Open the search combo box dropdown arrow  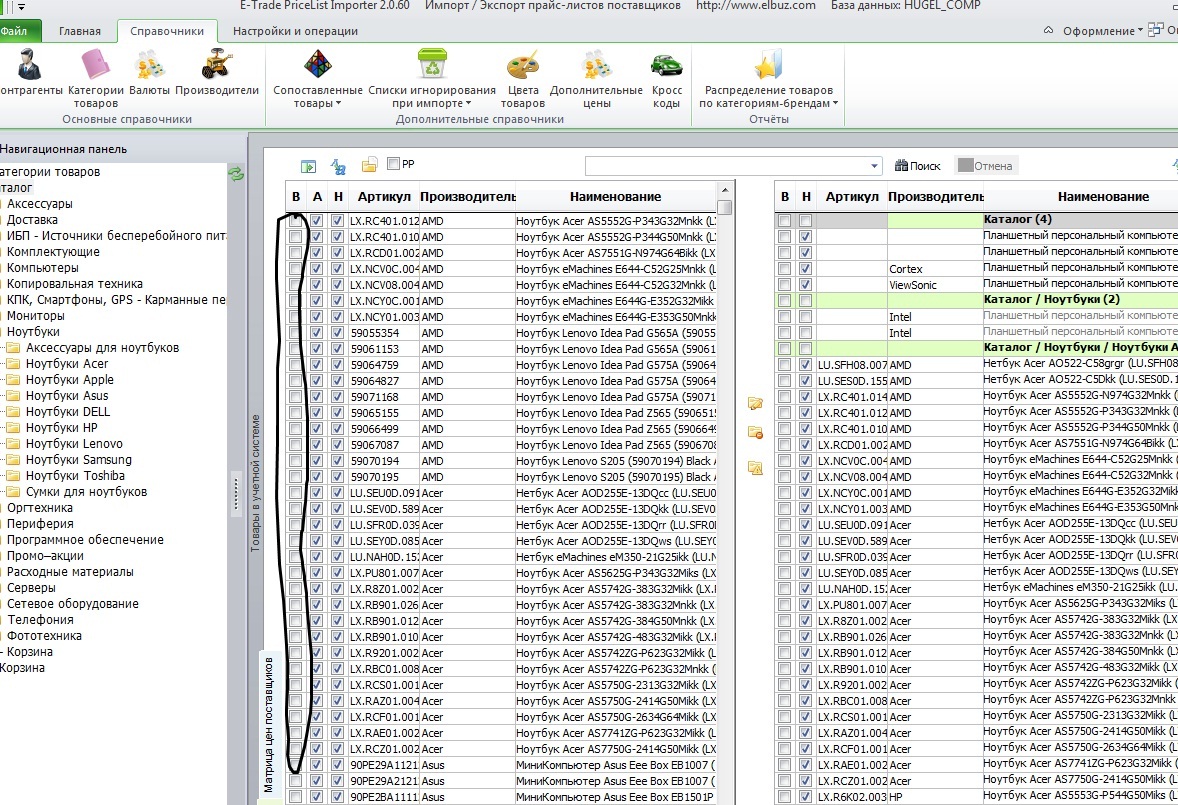click(x=874, y=166)
